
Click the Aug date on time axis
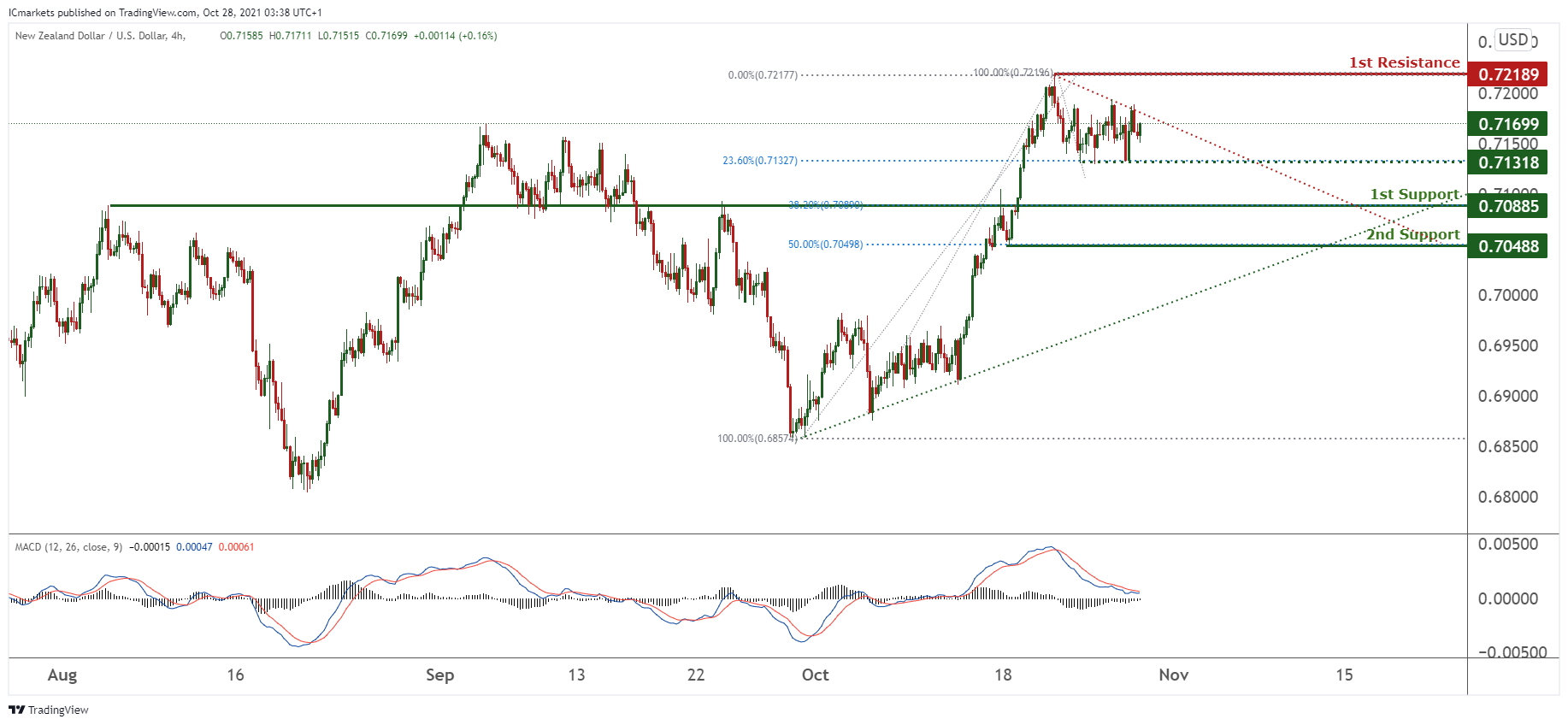[62, 675]
